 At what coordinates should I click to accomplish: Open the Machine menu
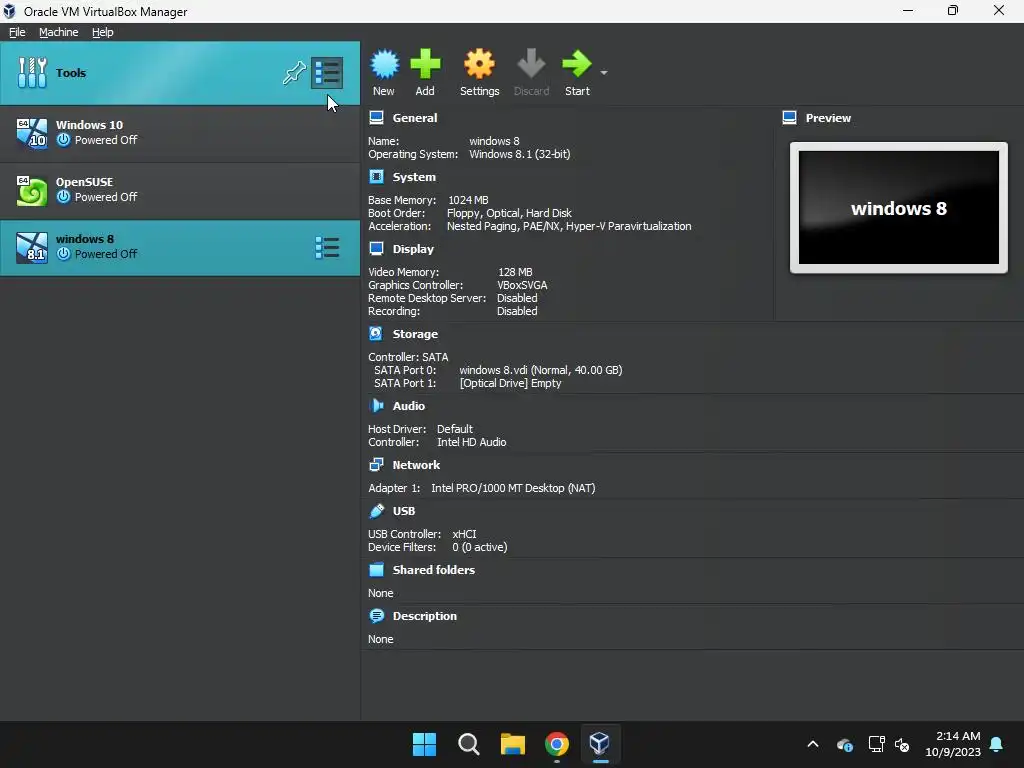[58, 32]
